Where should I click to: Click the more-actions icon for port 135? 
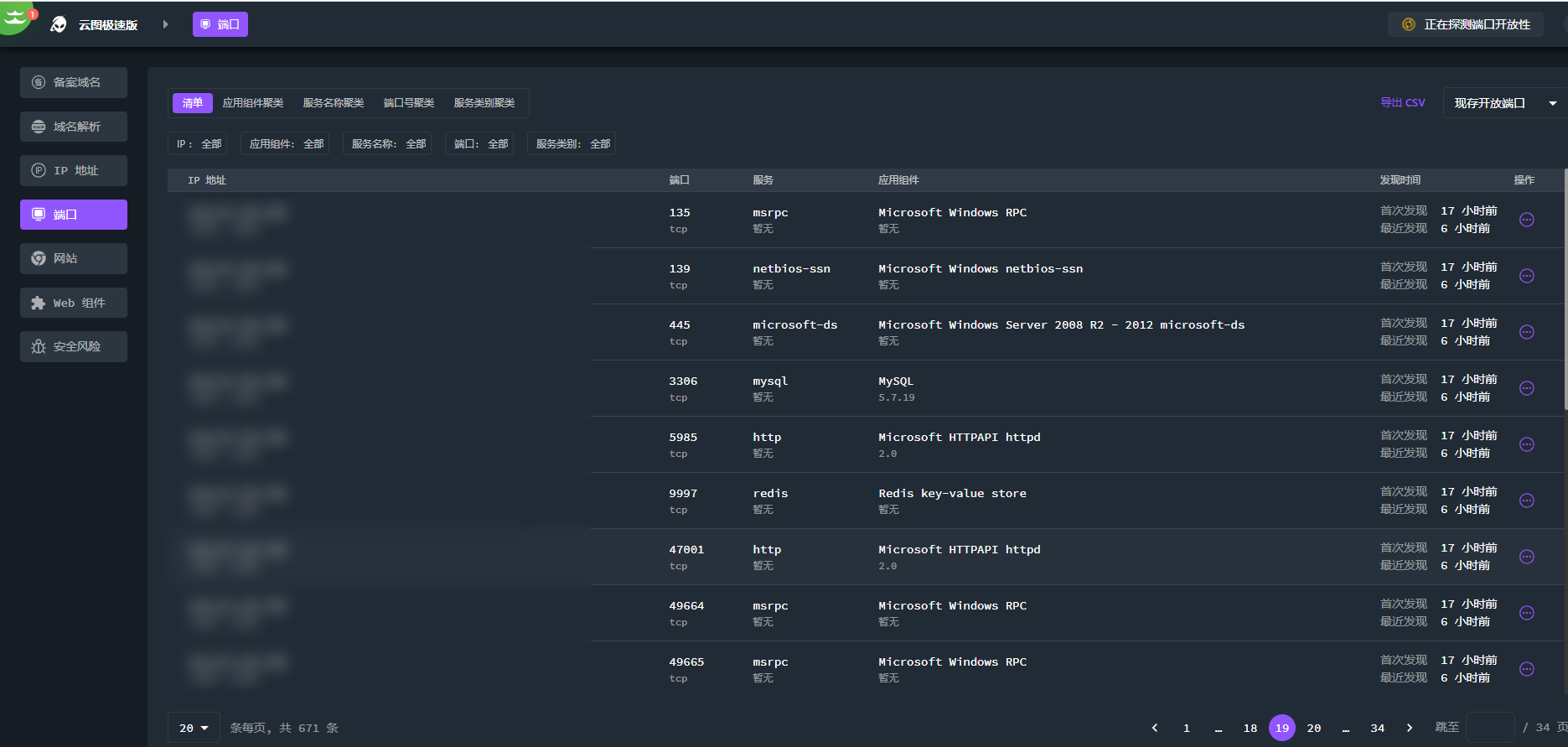pos(1526,220)
